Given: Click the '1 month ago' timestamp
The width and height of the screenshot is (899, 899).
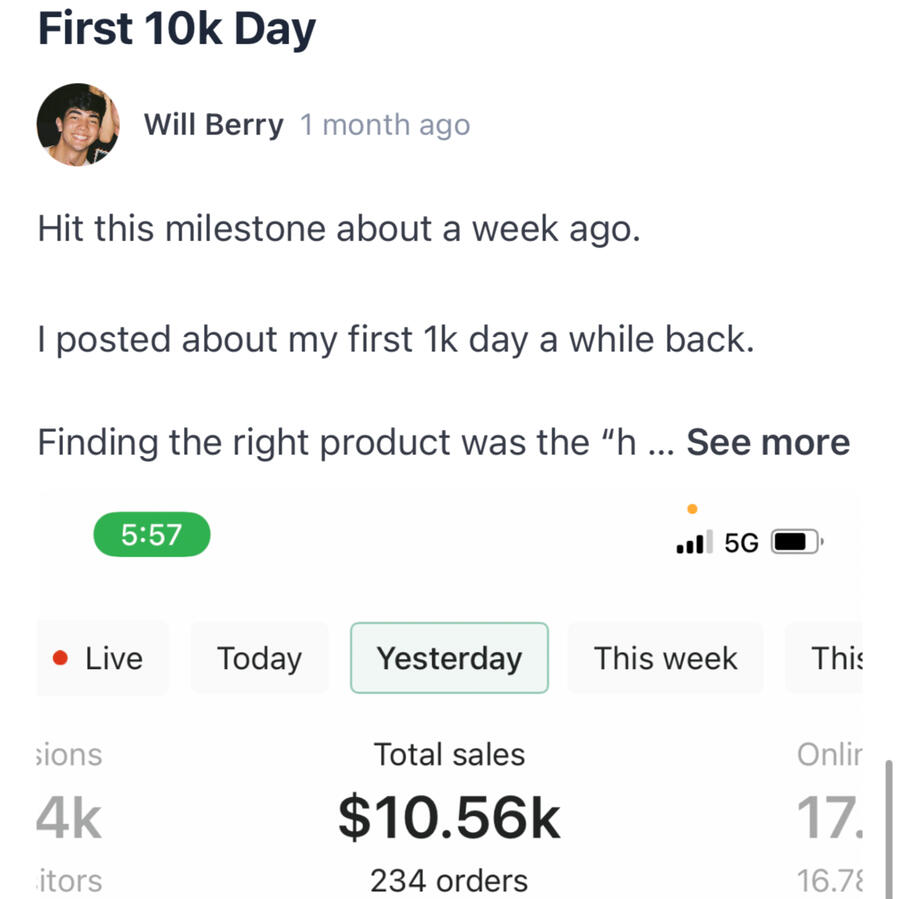Looking at the screenshot, I should click(385, 125).
